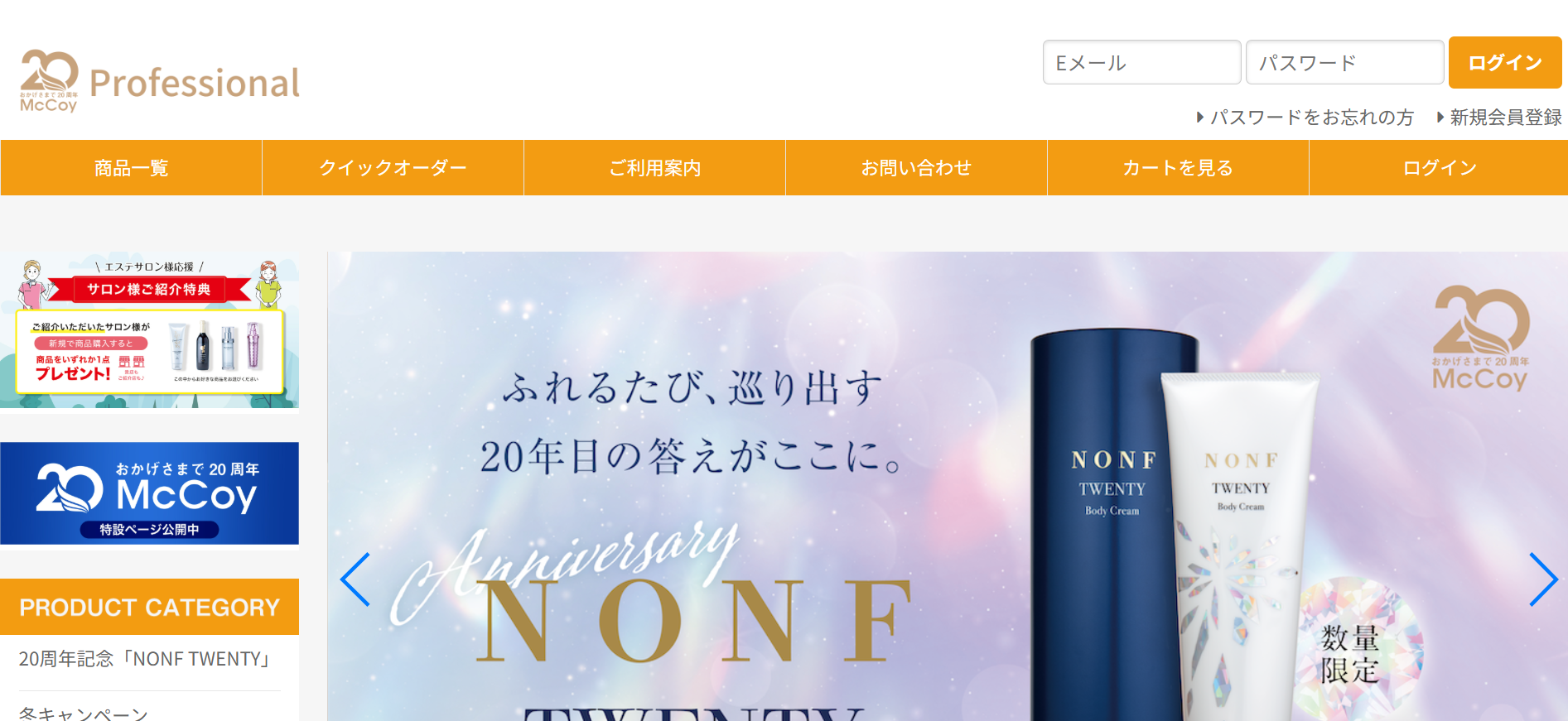
Task: Click the orange ログイン button beside password field
Action: point(1505,62)
